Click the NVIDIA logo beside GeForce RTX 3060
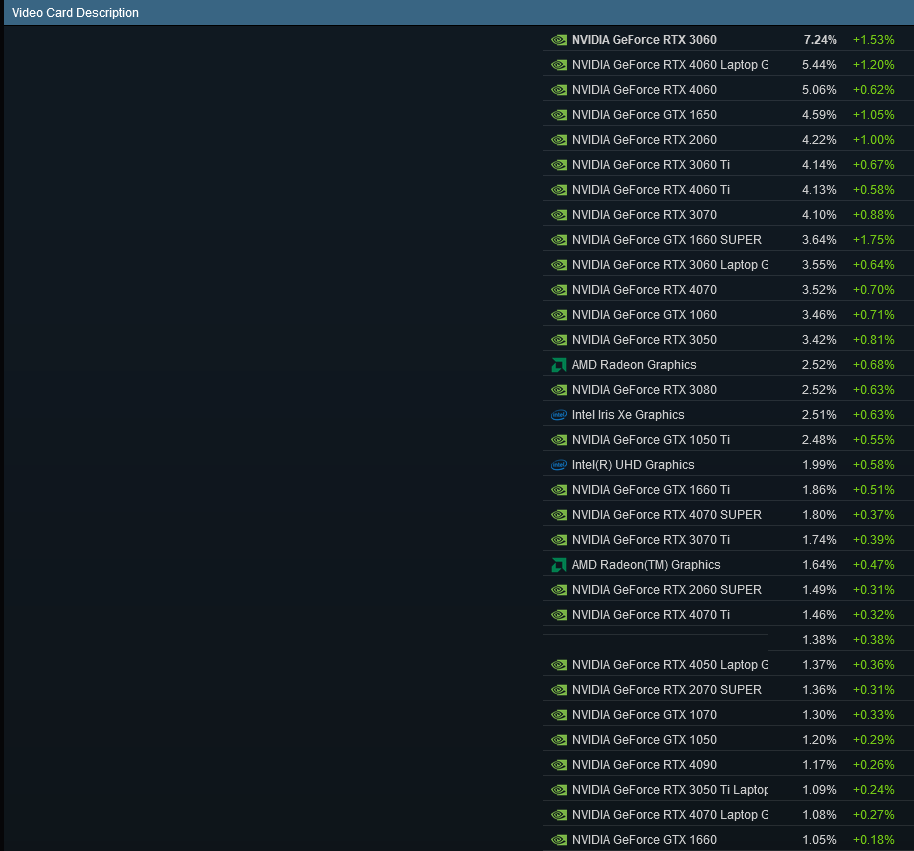 point(558,40)
